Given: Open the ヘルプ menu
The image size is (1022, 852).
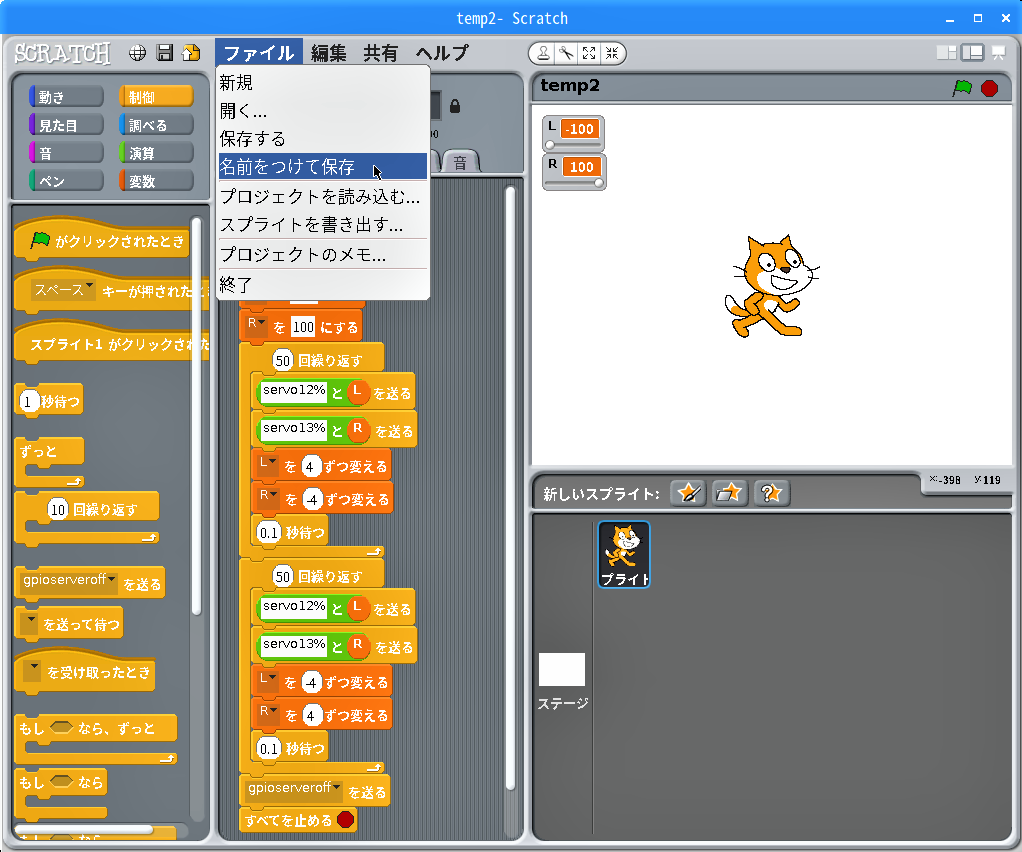Looking at the screenshot, I should click(442, 53).
